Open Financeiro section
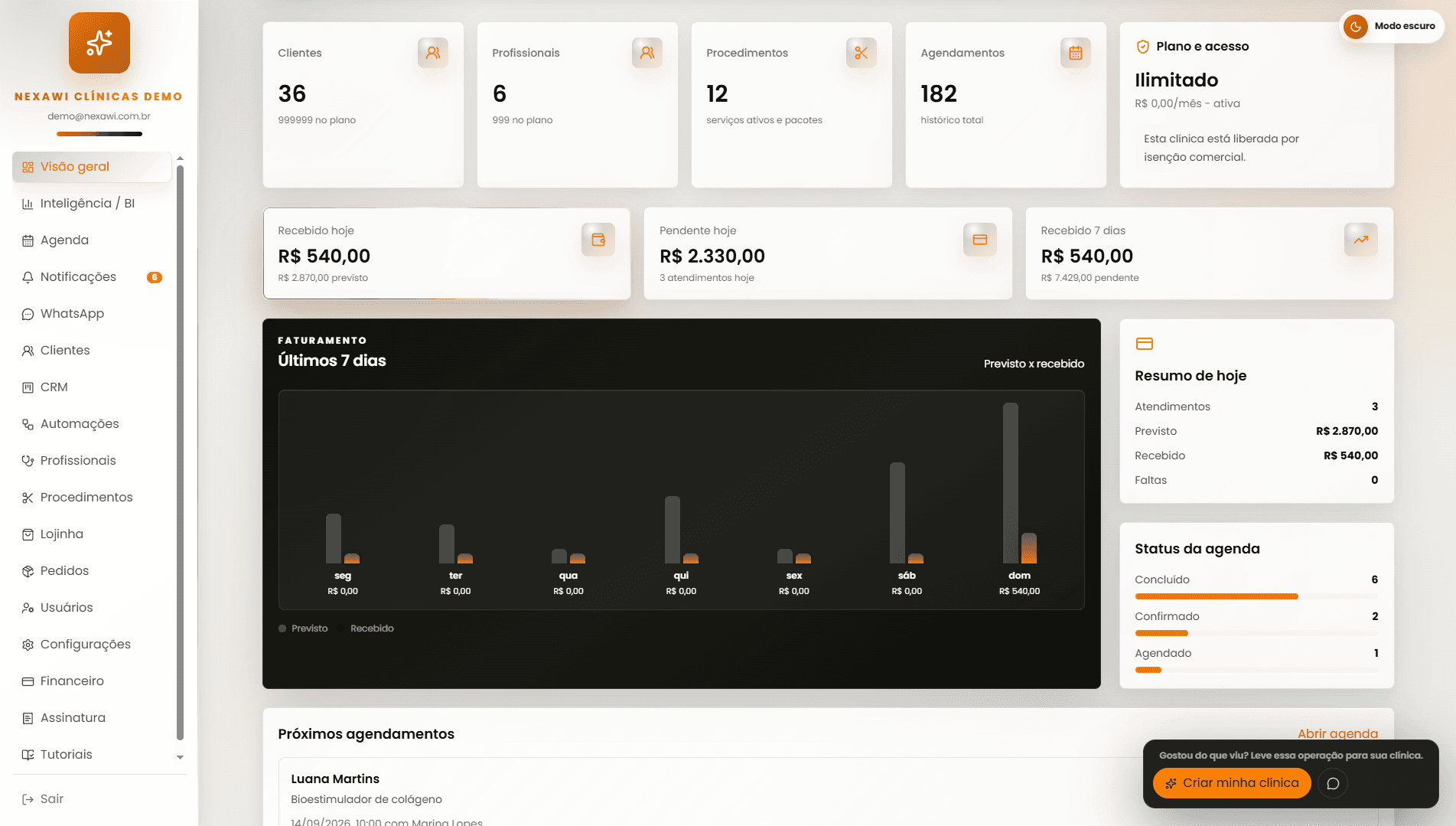 coord(92,681)
